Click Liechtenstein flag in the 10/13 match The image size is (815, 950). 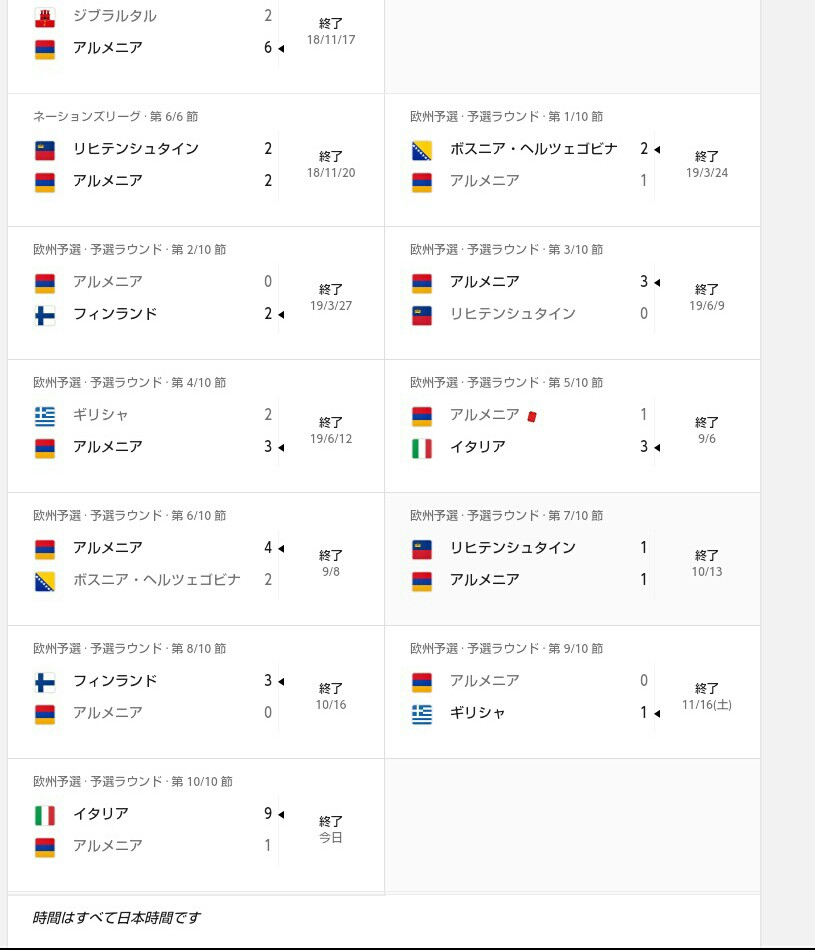pos(422,550)
